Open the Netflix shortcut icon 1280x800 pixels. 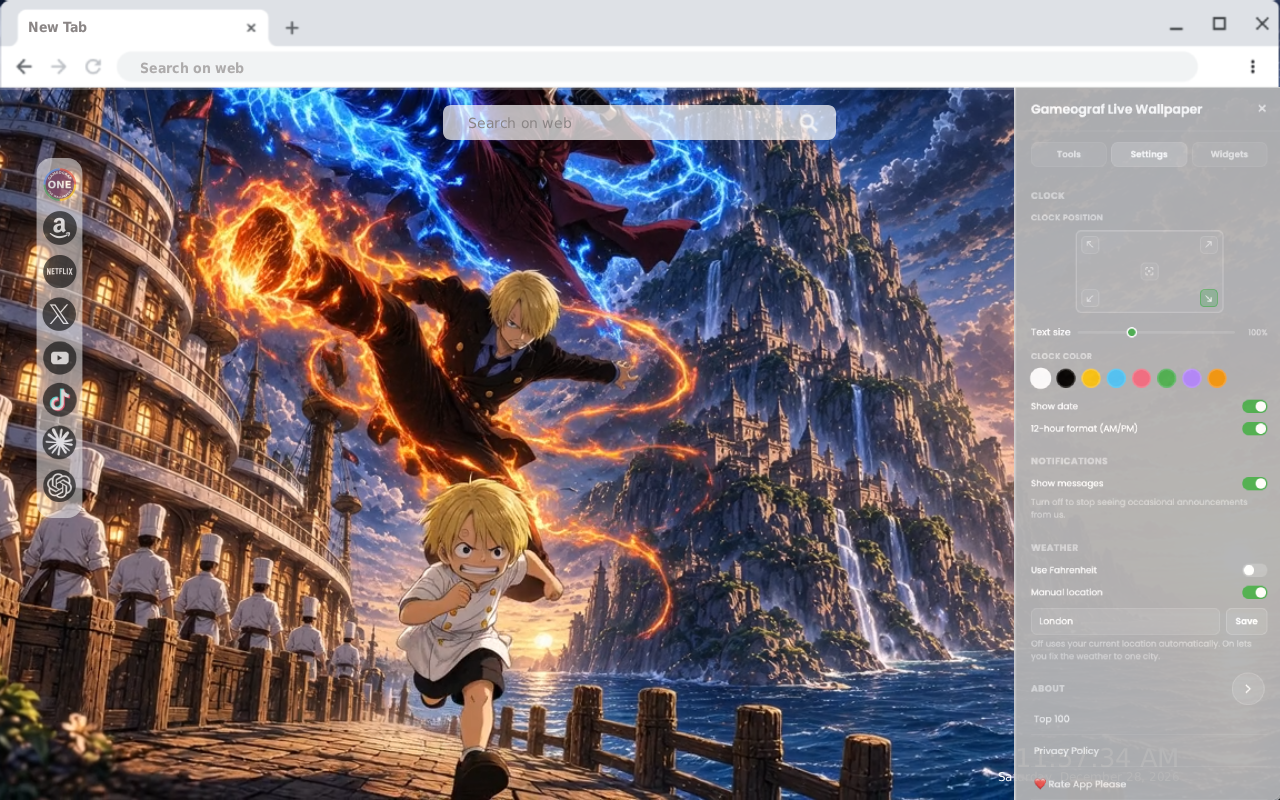(x=60, y=271)
